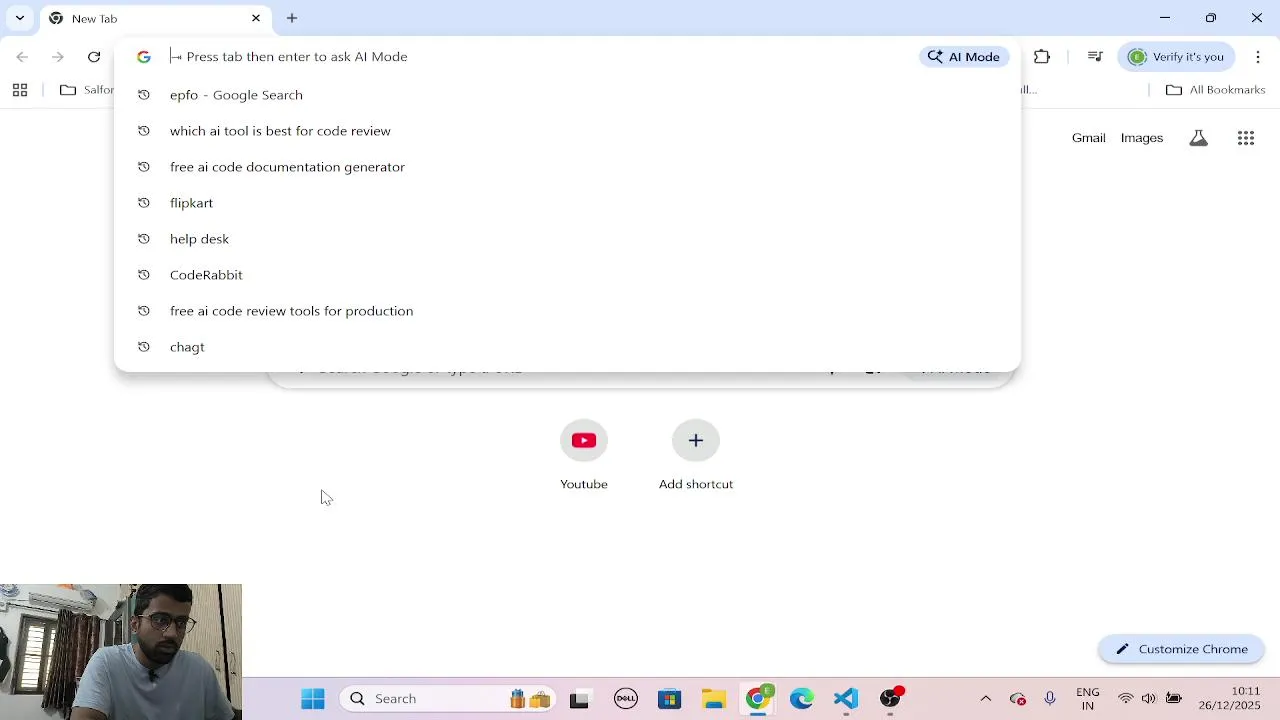Select the epfo - Google Search suggestion
Screen dimensions: 1280x720
[x=567, y=95]
